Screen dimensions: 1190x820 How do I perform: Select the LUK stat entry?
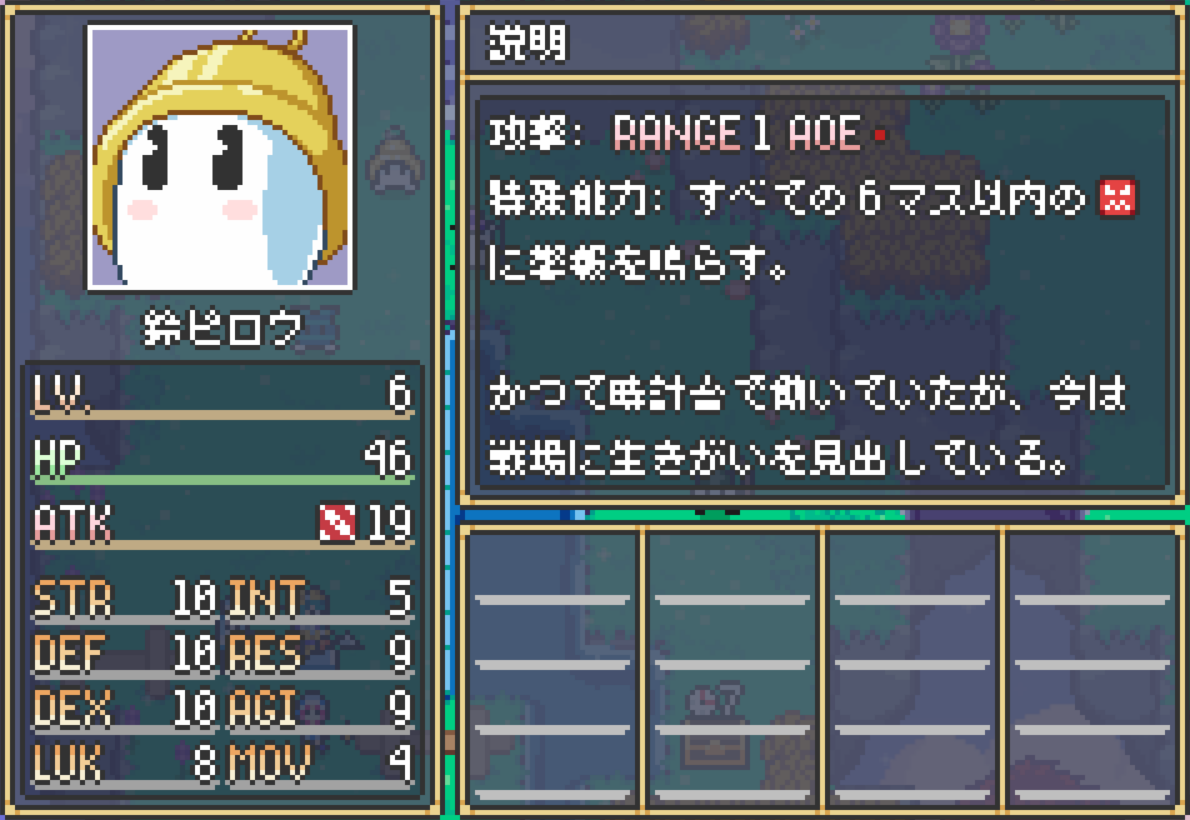(126, 764)
